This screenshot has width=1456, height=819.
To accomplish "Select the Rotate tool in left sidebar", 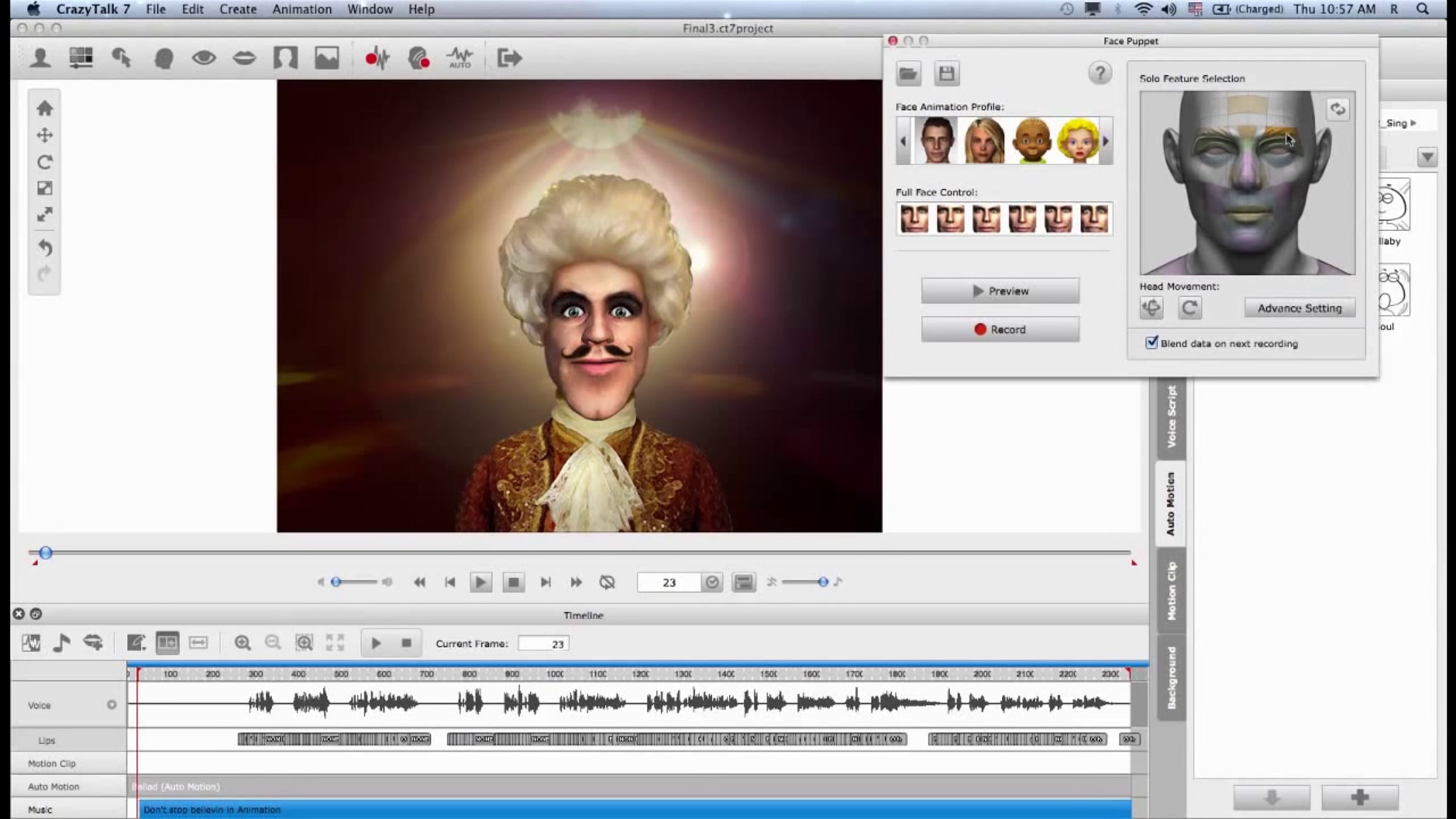I will click(44, 162).
